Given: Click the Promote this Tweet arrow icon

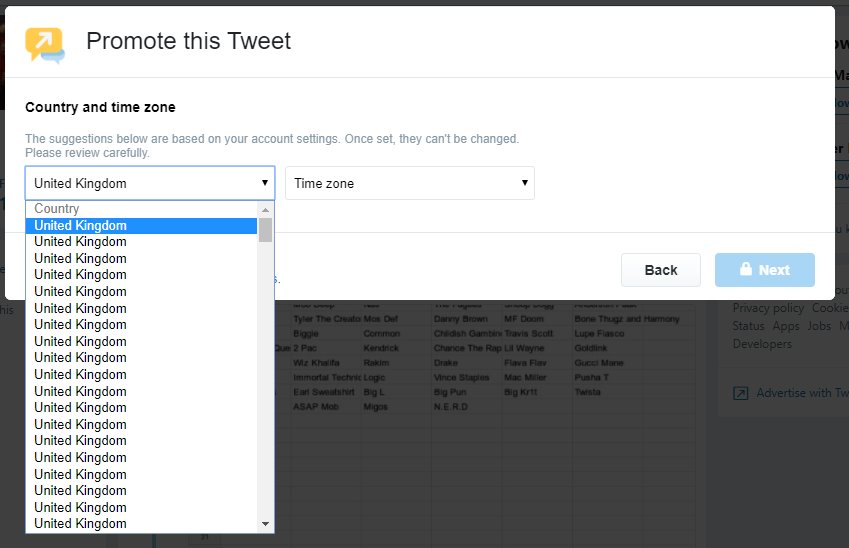Looking at the screenshot, I should point(44,45).
